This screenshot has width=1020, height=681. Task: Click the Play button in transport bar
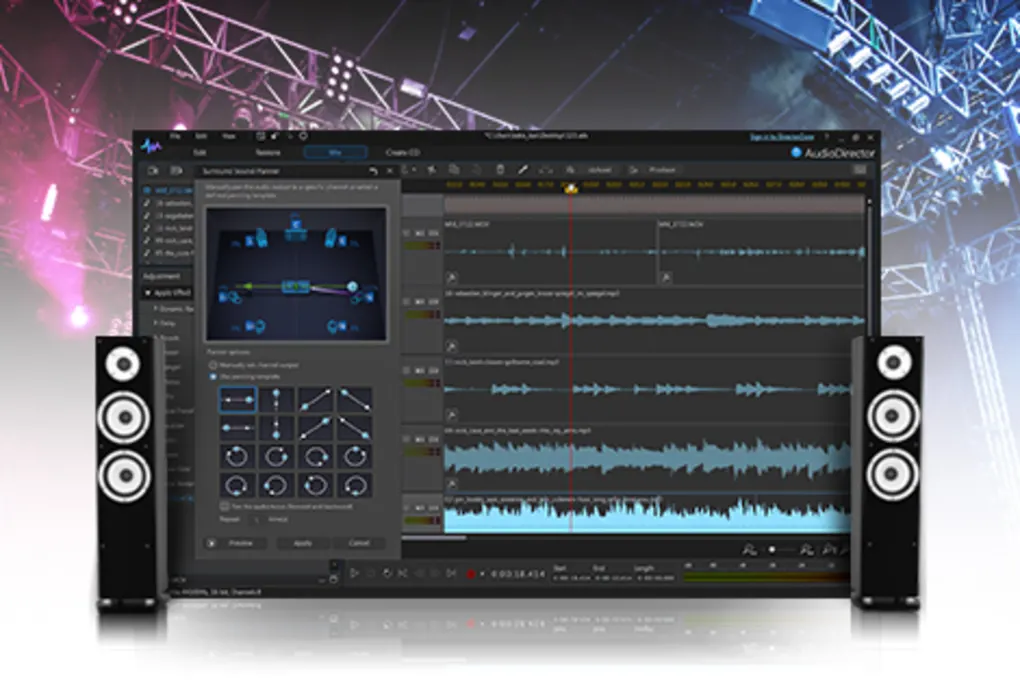354,573
